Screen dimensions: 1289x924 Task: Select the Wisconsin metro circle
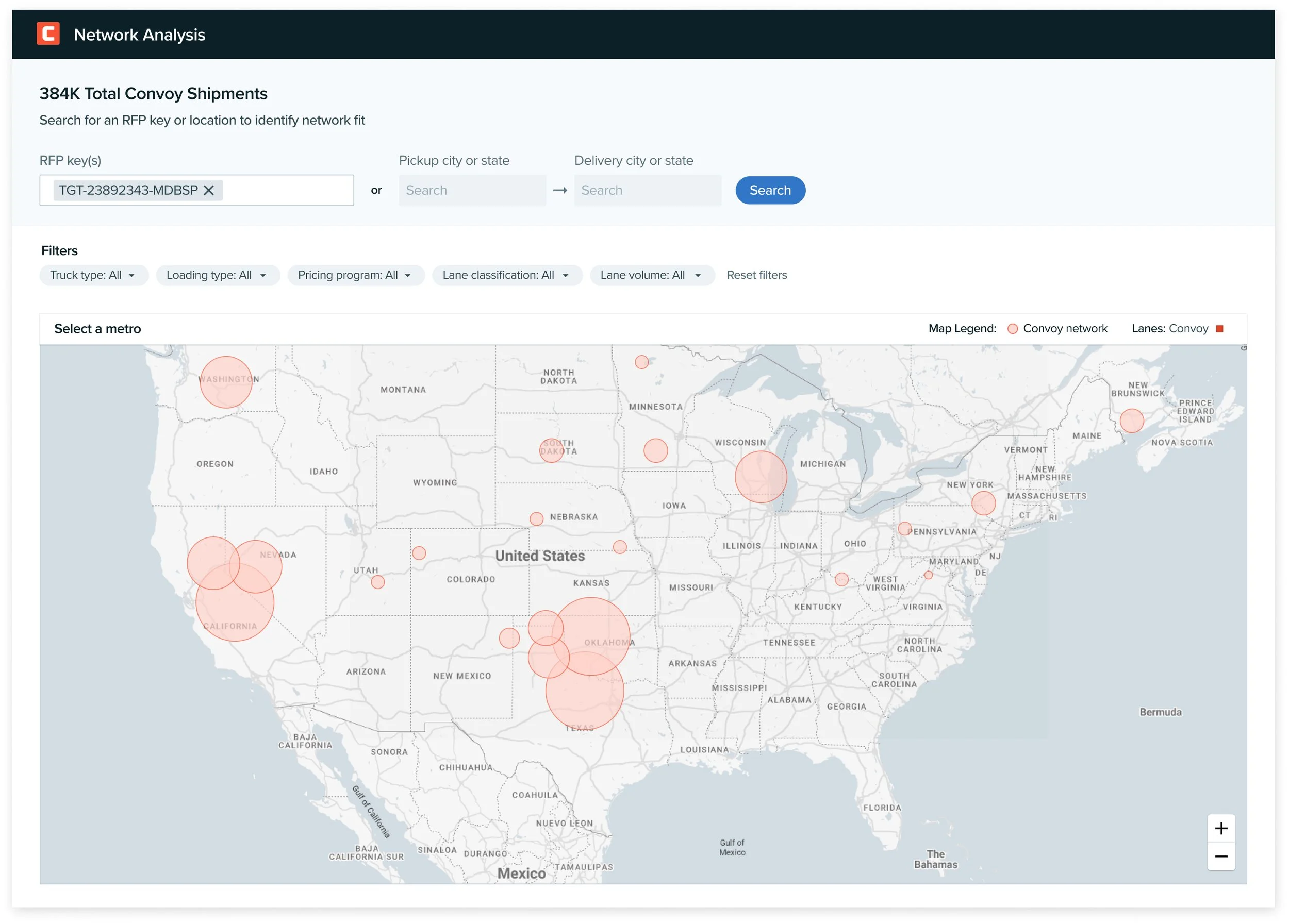tap(761, 477)
